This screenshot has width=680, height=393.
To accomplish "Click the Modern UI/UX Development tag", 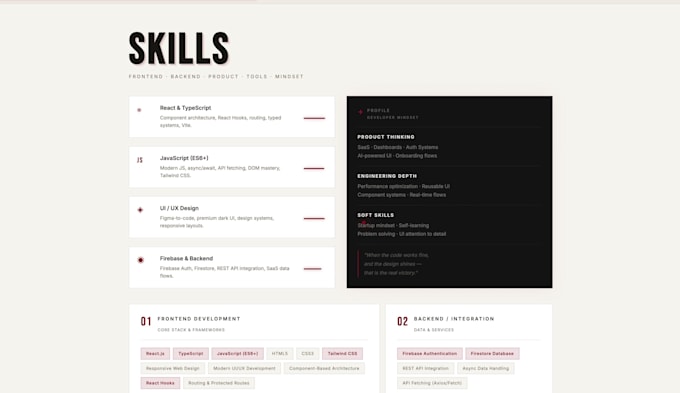I will pyautogui.click(x=244, y=368).
